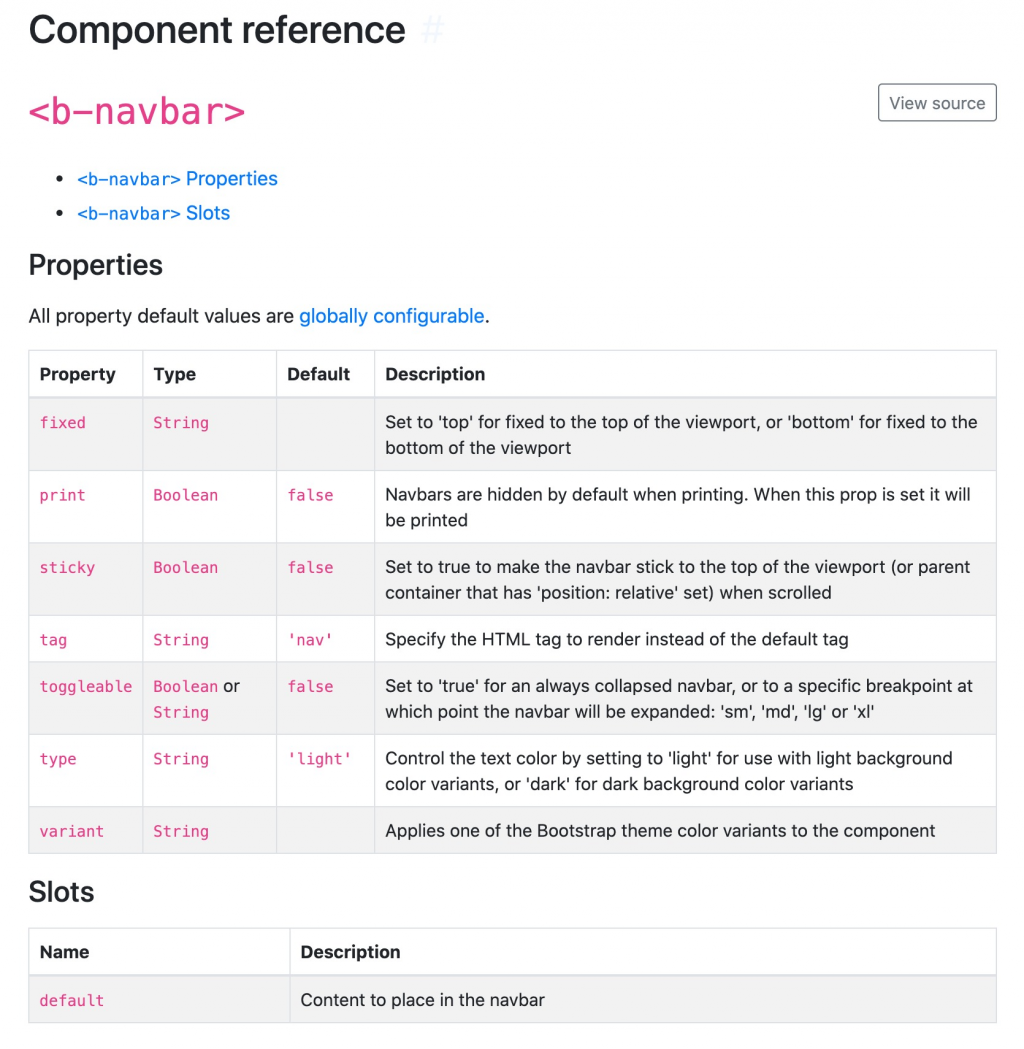
Task: Select the Type column header
Action: pos(175,374)
